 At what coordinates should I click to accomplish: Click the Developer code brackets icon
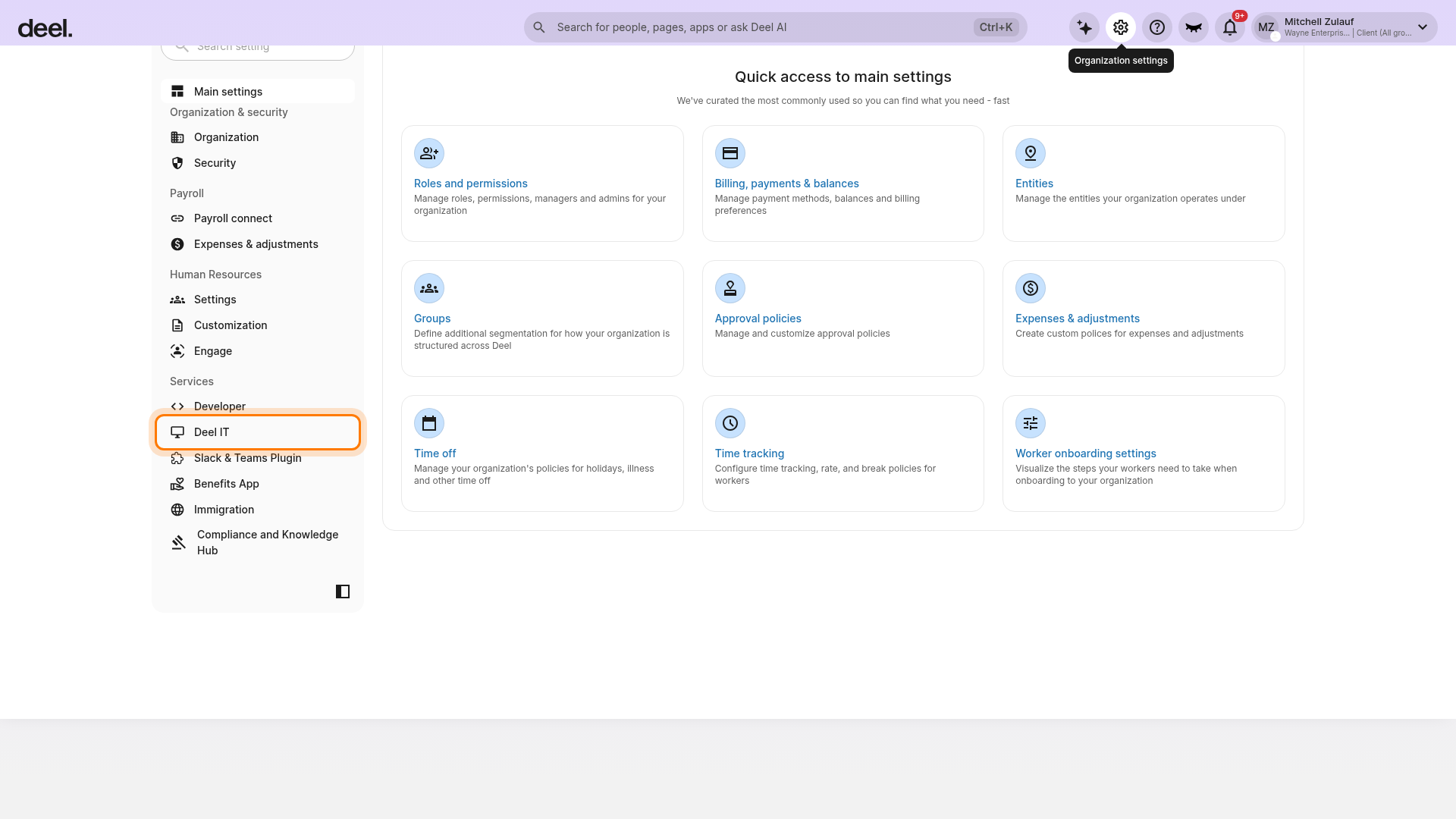(177, 406)
